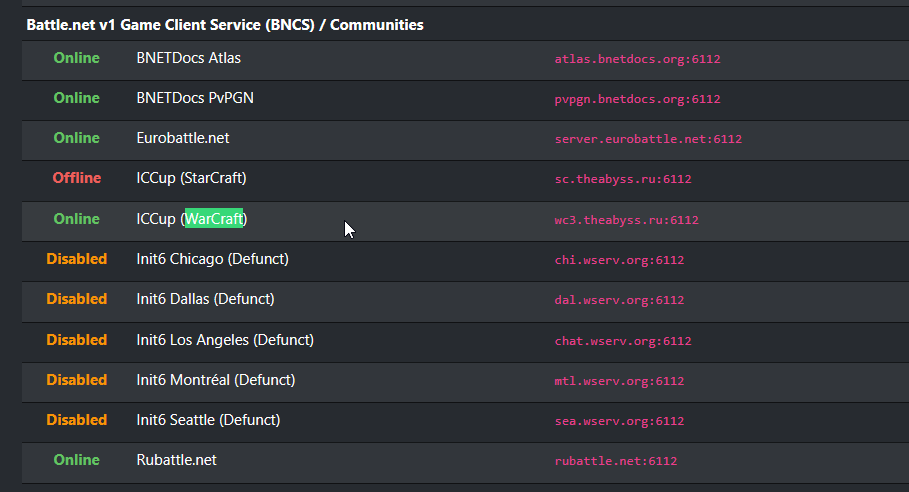This screenshot has width=909, height=492.
Task: Click the Rubattle.net server name
Action: coord(176,460)
